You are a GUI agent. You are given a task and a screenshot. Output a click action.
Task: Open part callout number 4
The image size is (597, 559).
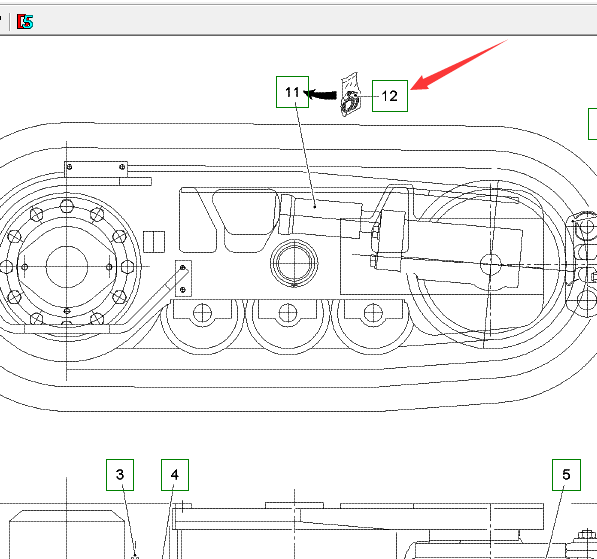point(175,475)
